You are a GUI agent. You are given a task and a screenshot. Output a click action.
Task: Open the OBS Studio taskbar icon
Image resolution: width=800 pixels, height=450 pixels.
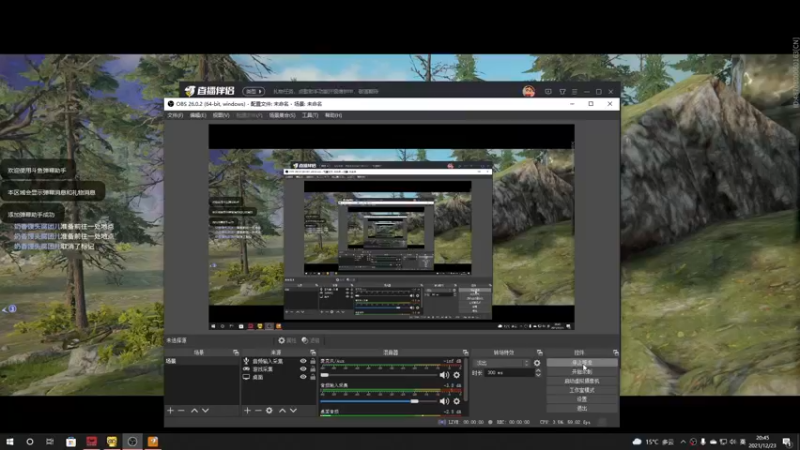pyautogui.click(x=132, y=441)
